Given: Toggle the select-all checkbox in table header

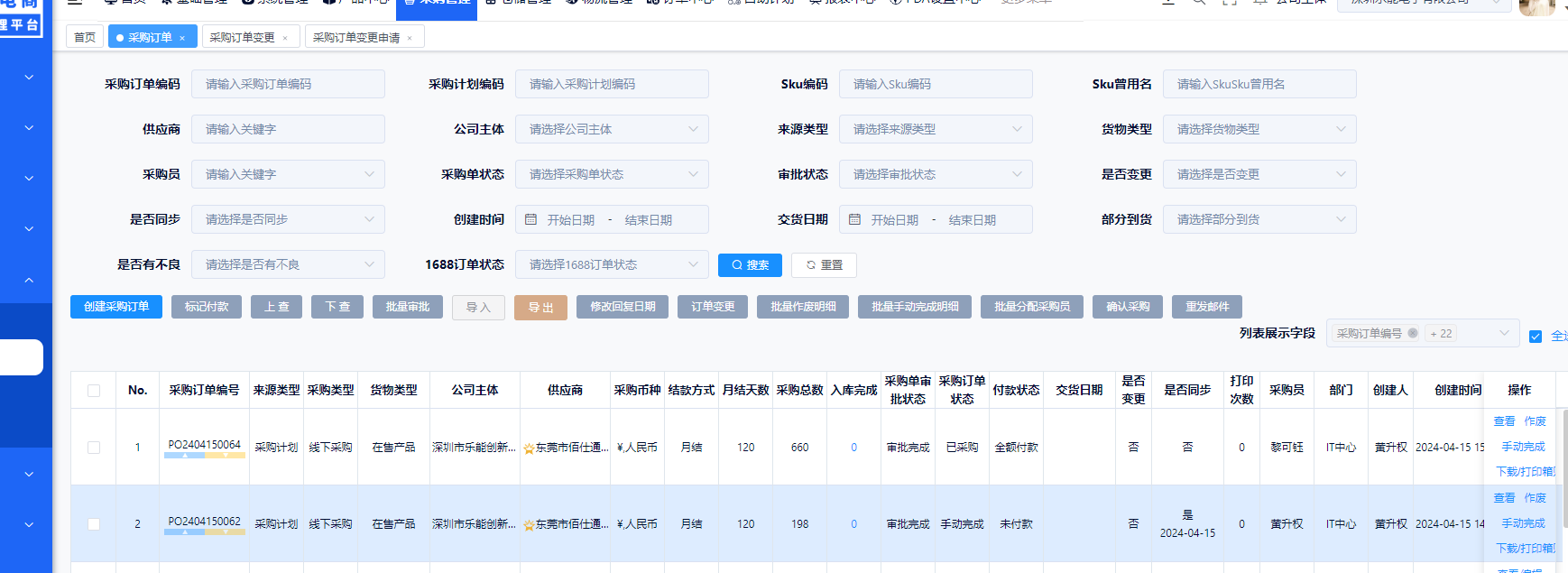Looking at the screenshot, I should tap(94, 391).
